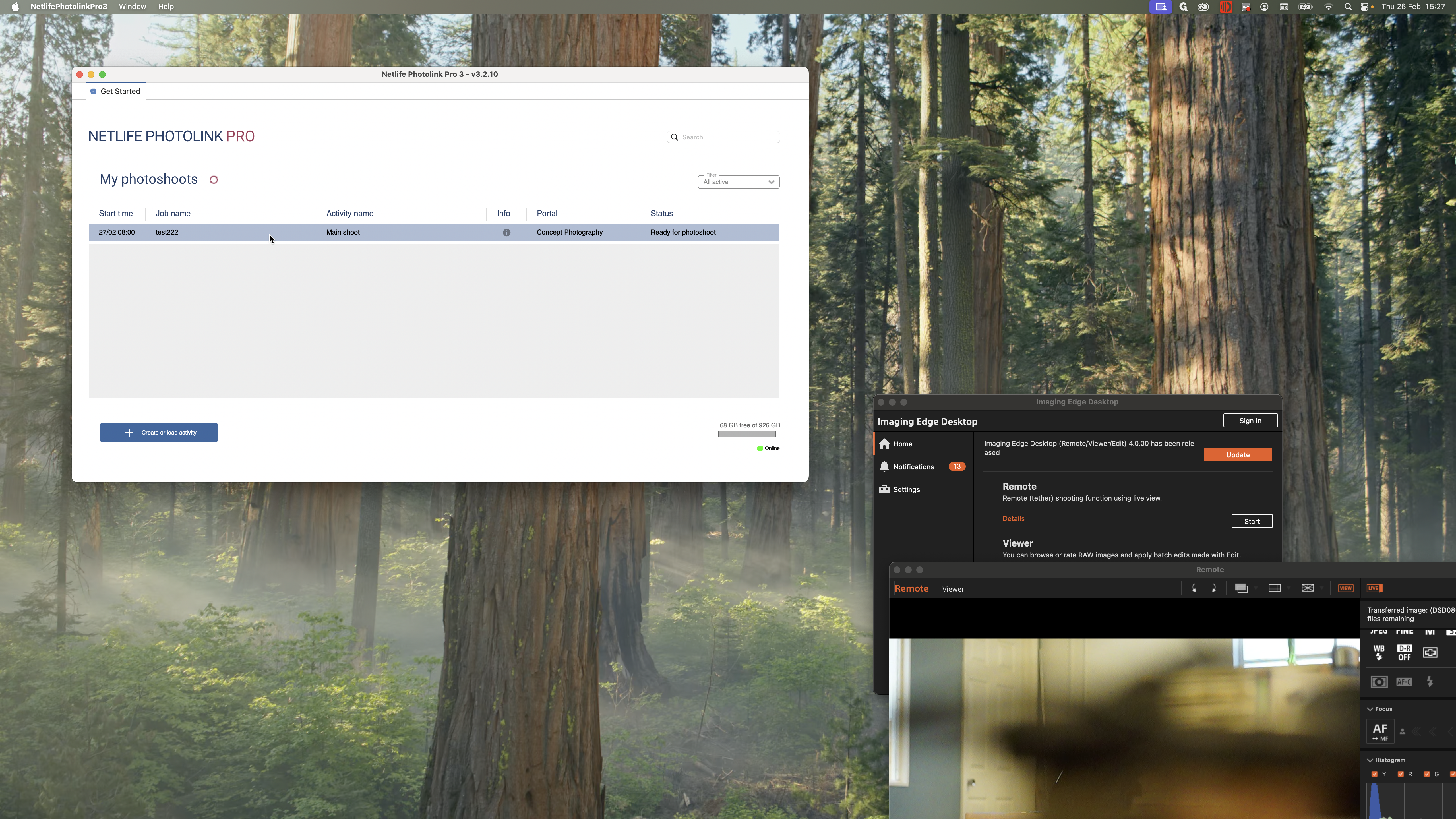Click the refresh icon beside My photoshoots
1456x819 pixels.
point(214,180)
